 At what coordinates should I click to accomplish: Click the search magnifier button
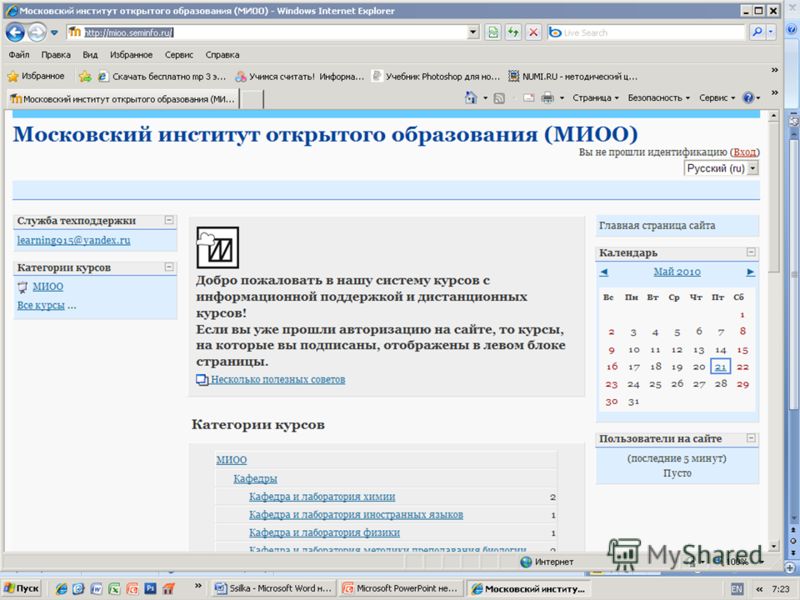tap(757, 32)
